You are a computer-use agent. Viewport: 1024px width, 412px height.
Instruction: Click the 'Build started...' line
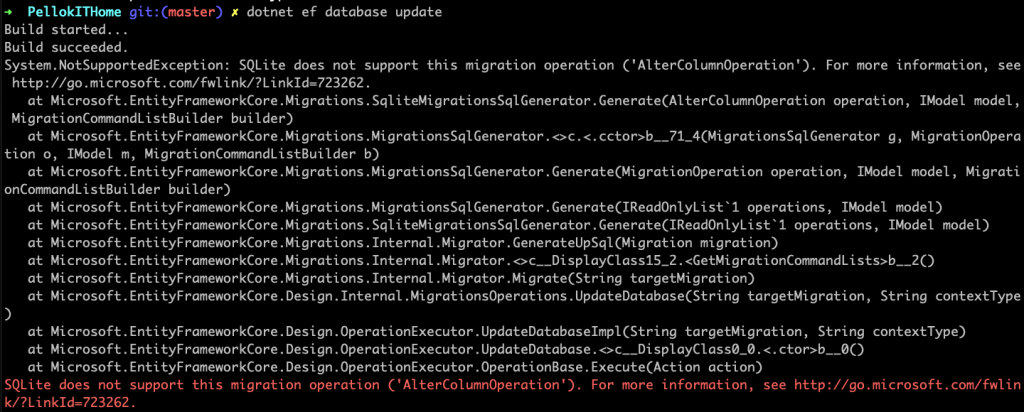pyautogui.click(x=66, y=30)
